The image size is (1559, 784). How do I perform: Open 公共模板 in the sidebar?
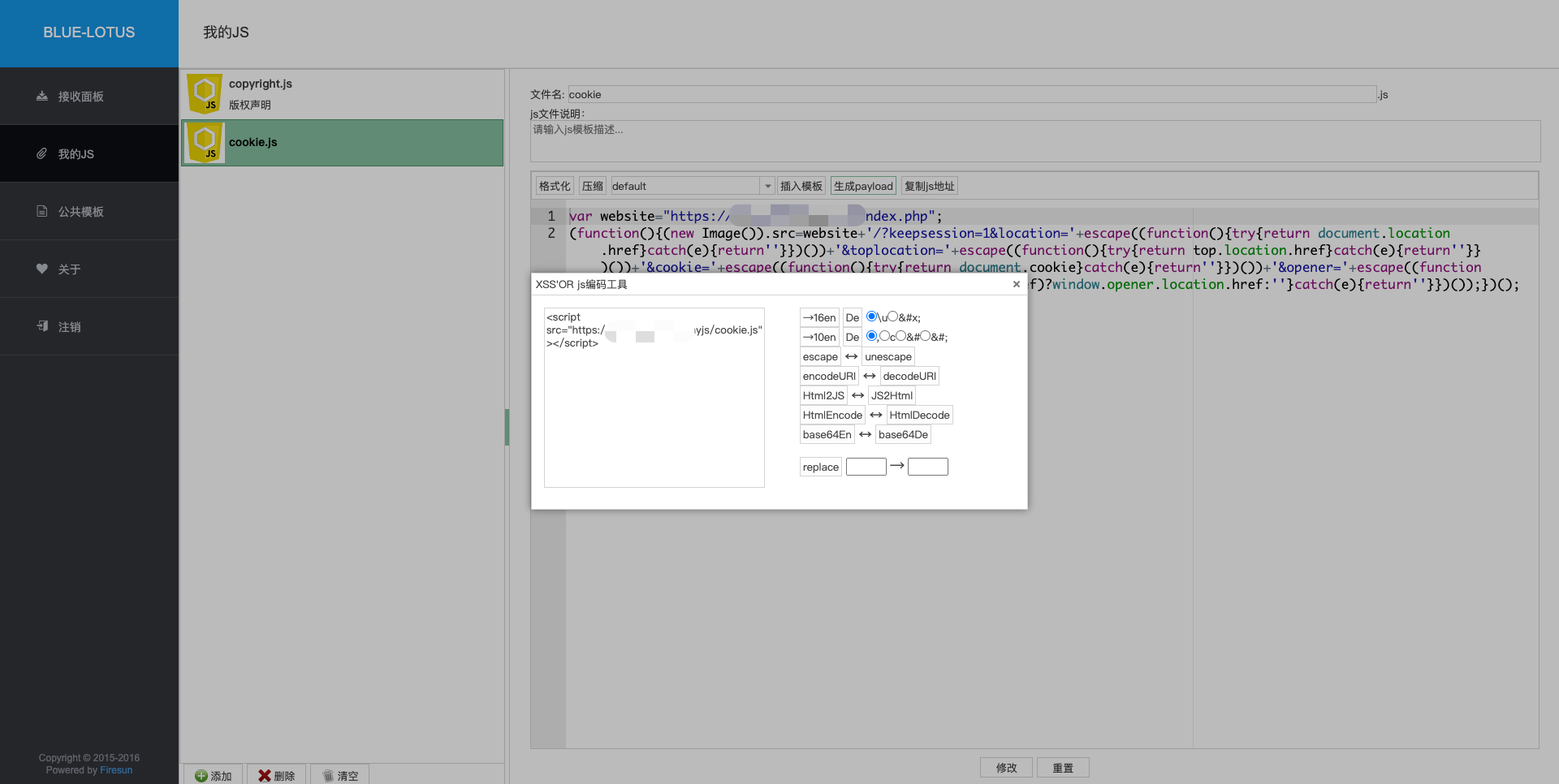[89, 211]
